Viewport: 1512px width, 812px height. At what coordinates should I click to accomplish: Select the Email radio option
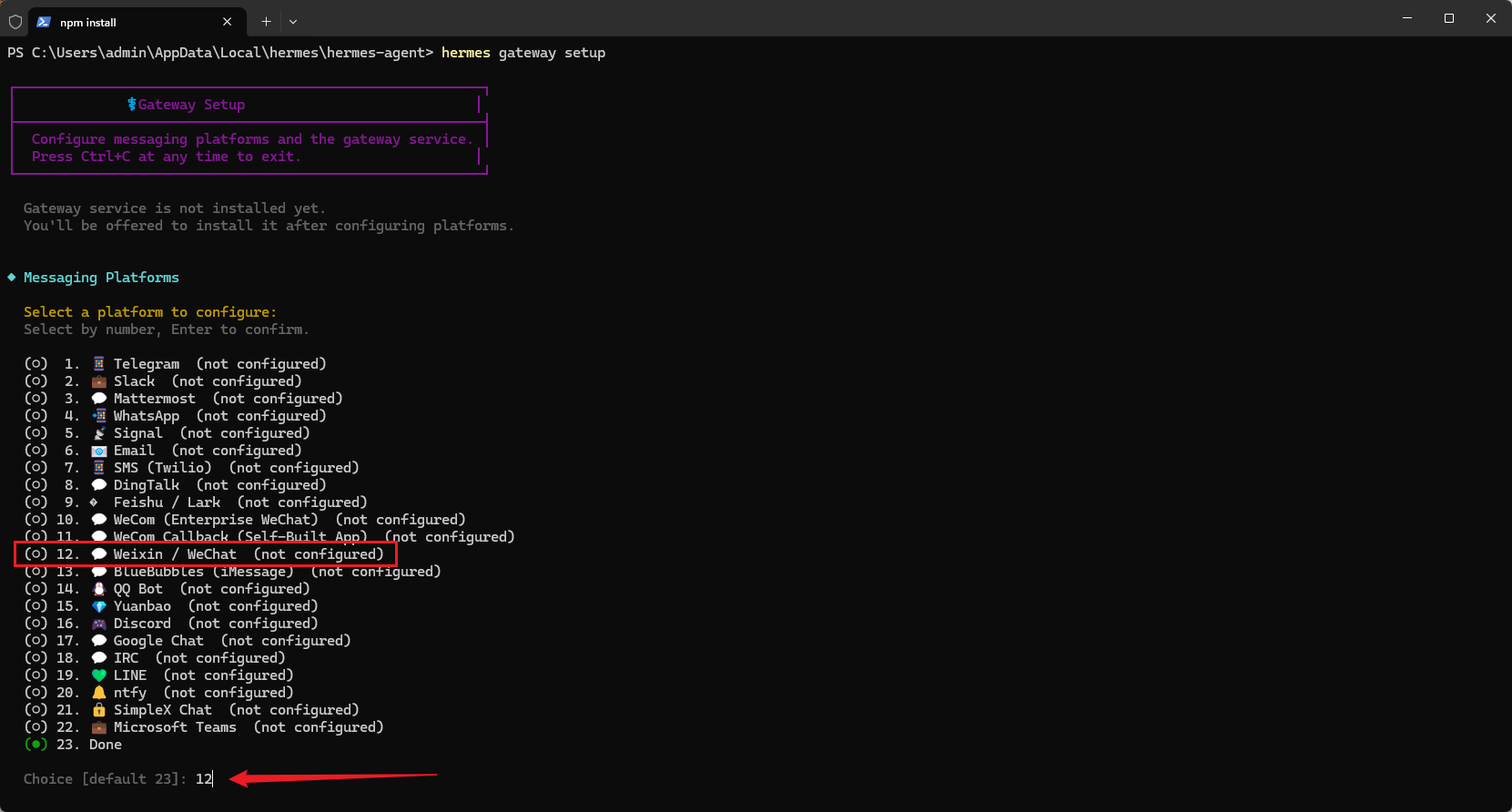coord(36,451)
